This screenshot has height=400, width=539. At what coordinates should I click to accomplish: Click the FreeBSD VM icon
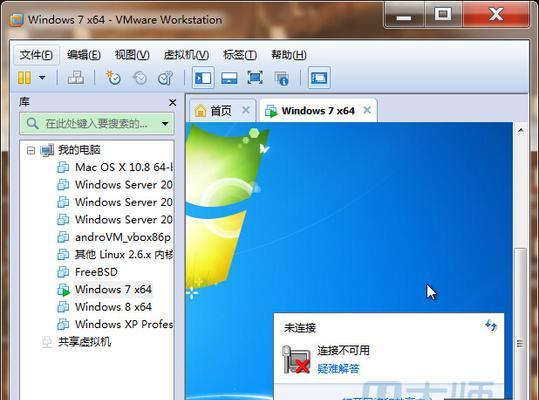tap(63, 272)
